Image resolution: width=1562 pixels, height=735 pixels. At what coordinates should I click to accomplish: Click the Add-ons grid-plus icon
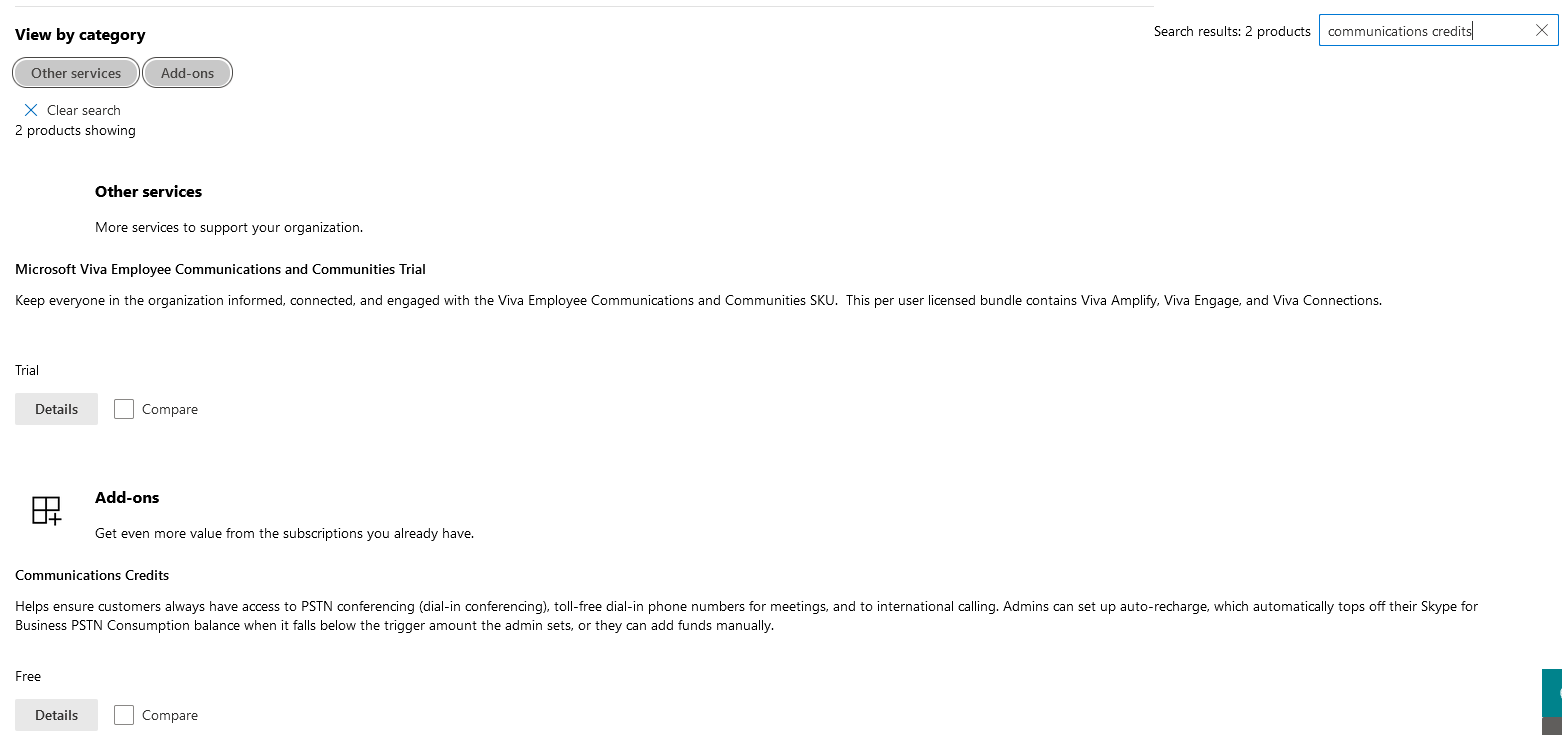(x=47, y=510)
